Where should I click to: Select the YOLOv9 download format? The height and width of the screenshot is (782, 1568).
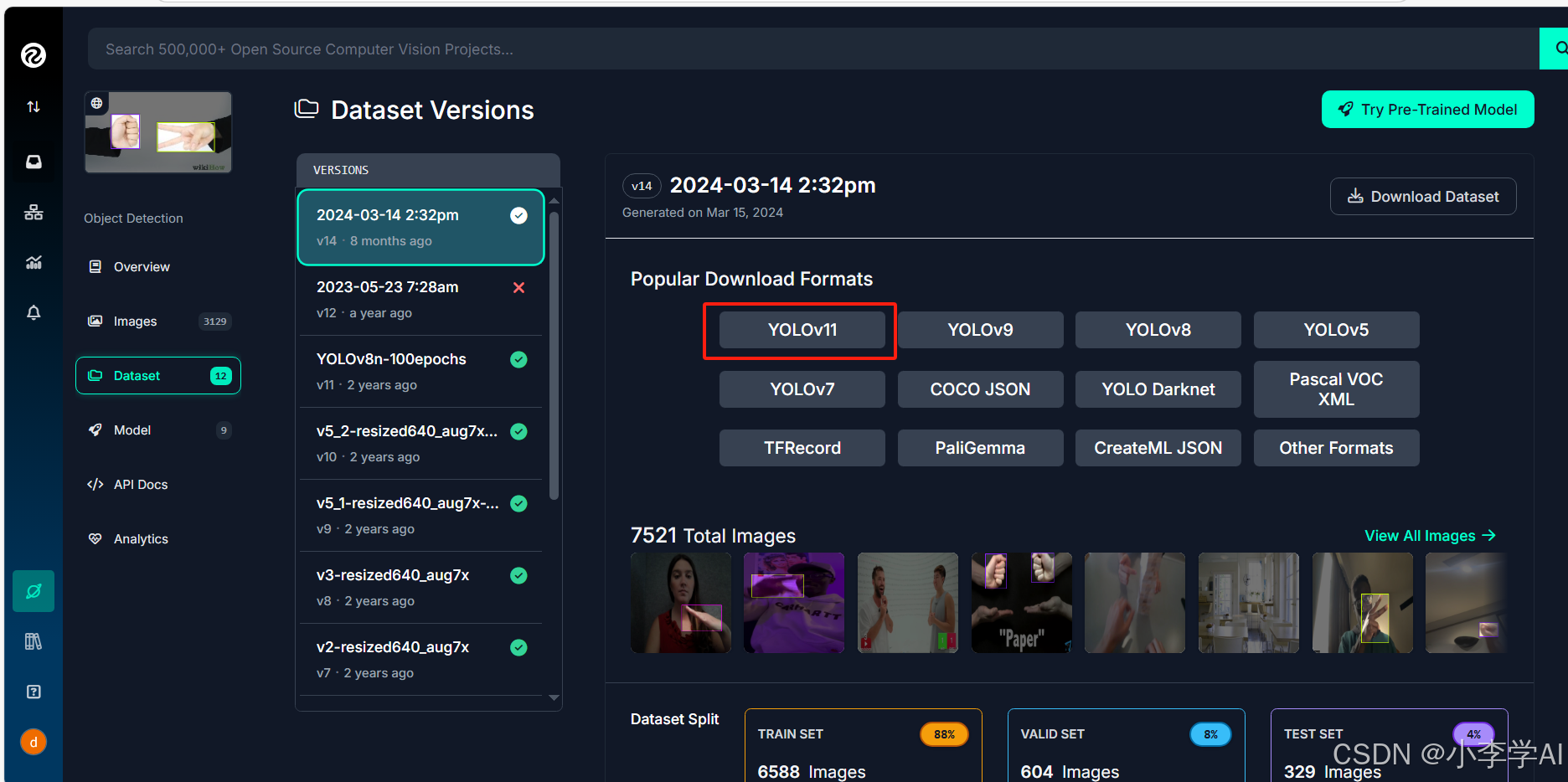[x=980, y=330]
